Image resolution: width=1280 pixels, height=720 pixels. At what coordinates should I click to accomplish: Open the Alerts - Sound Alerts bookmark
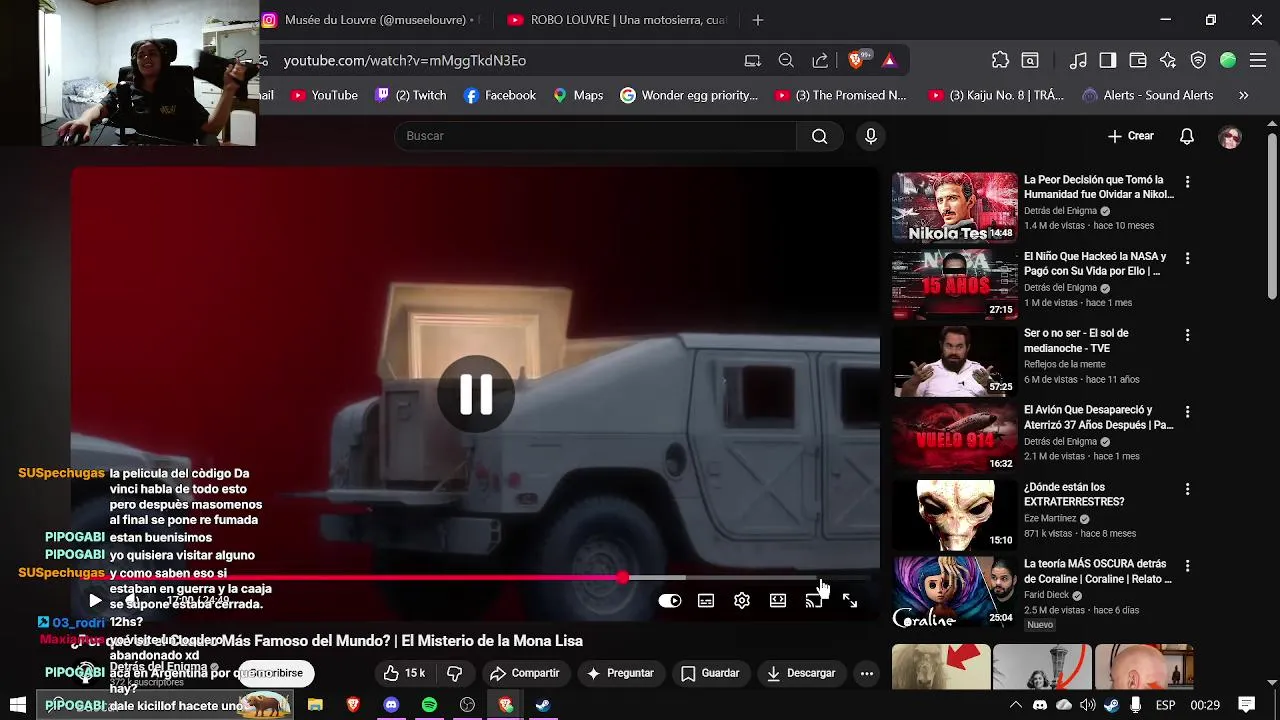point(1148,95)
